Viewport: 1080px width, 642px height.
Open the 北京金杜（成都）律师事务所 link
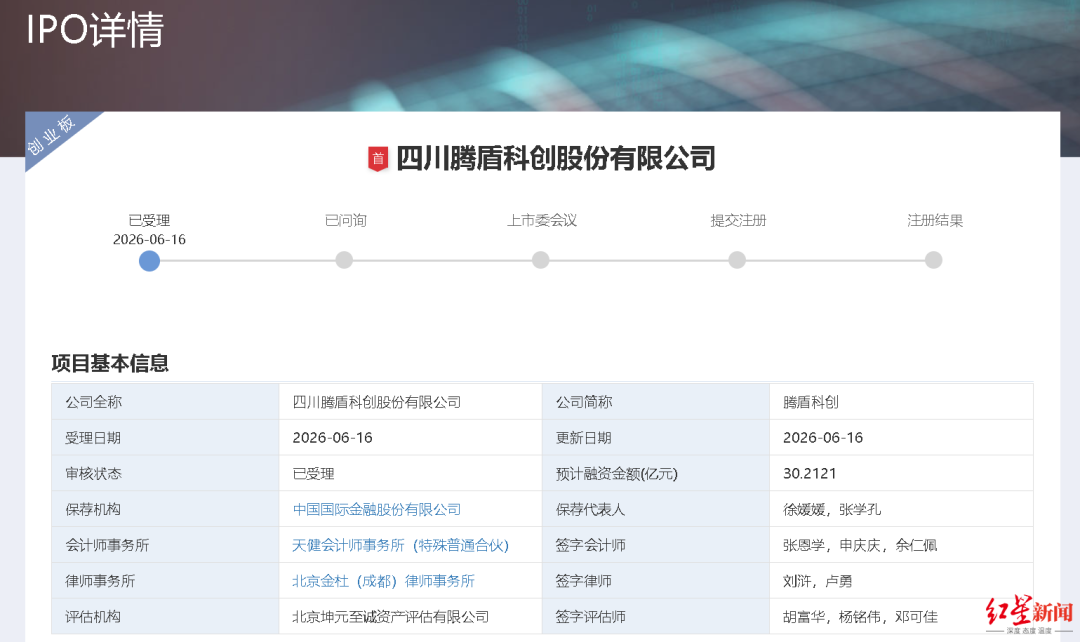[x=384, y=581]
